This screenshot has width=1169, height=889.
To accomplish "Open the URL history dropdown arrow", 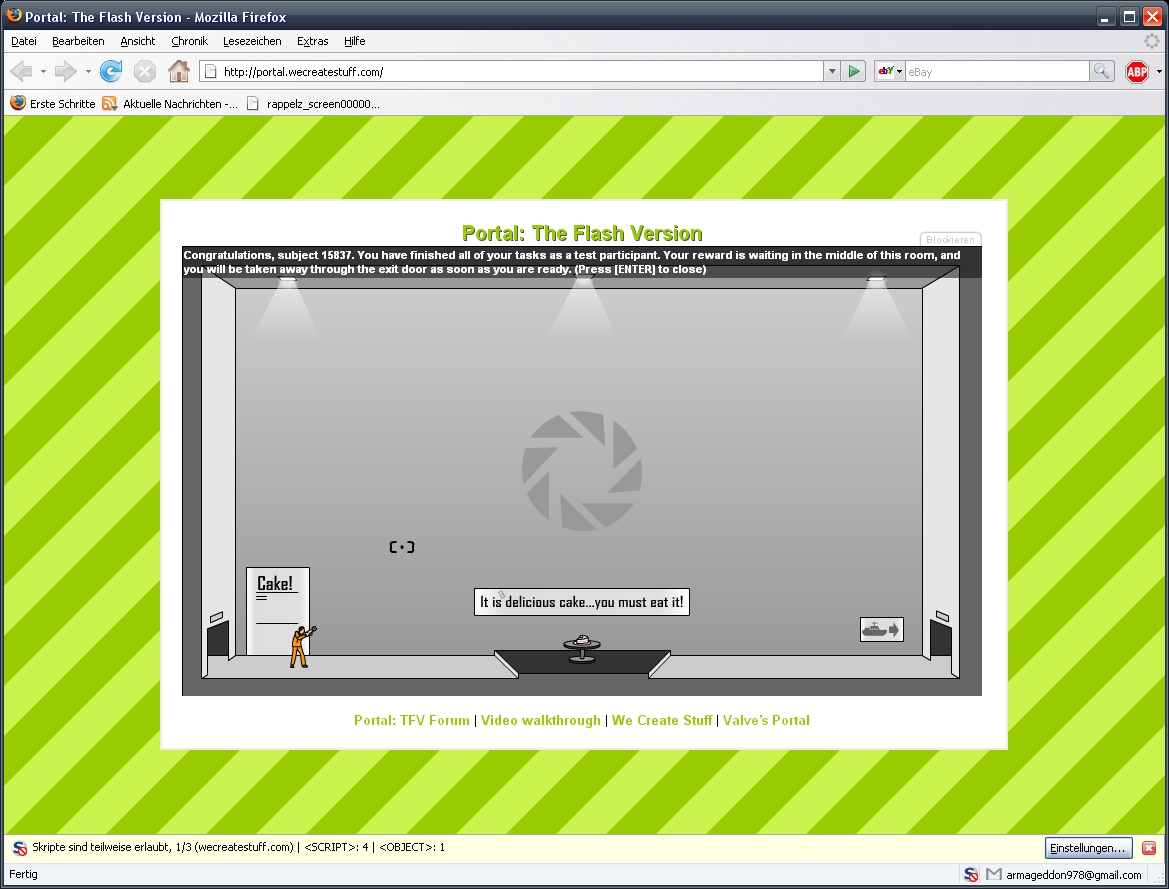I will [x=832, y=71].
